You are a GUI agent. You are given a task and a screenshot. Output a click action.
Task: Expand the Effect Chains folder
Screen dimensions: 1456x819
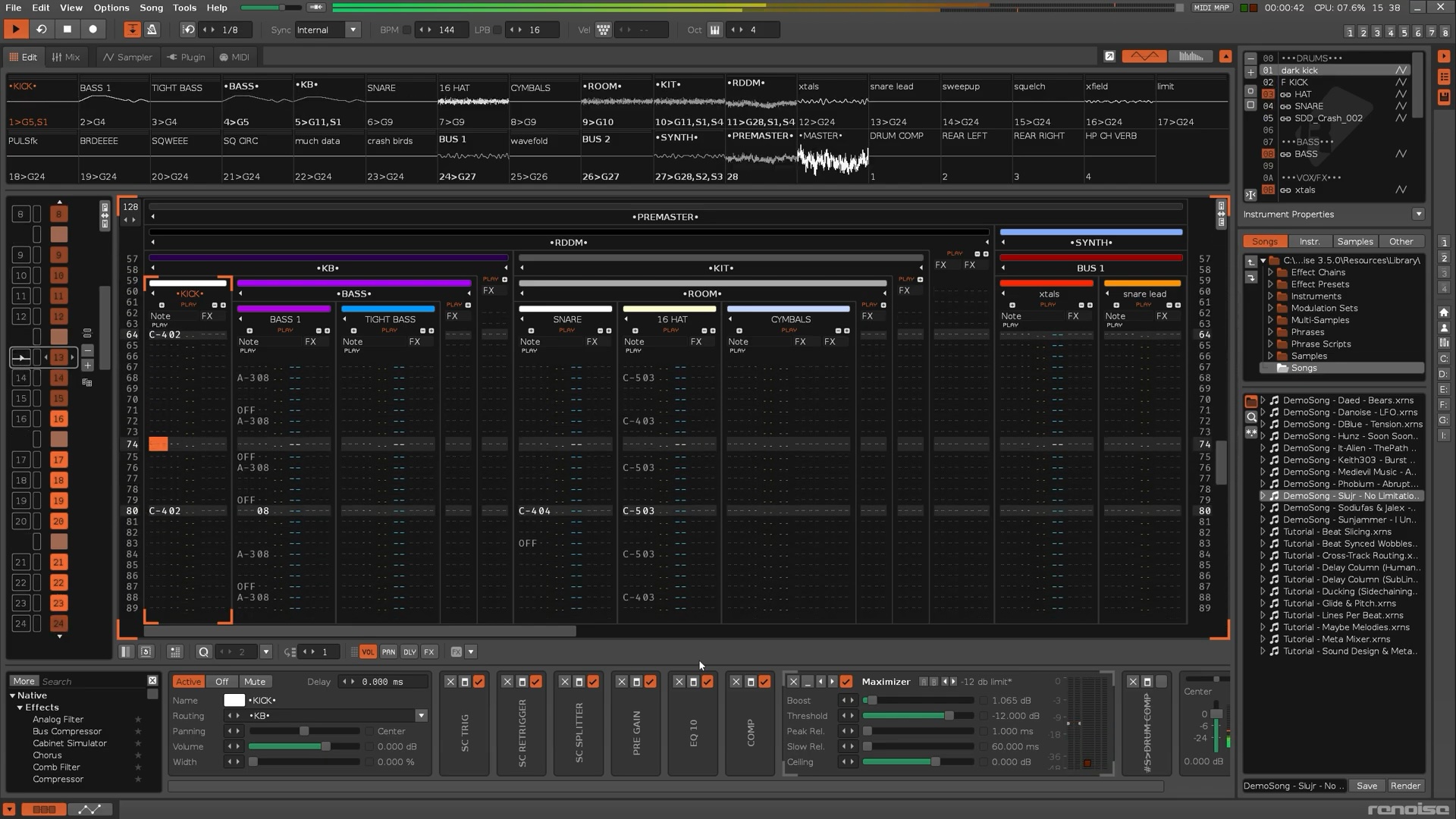tap(1270, 272)
